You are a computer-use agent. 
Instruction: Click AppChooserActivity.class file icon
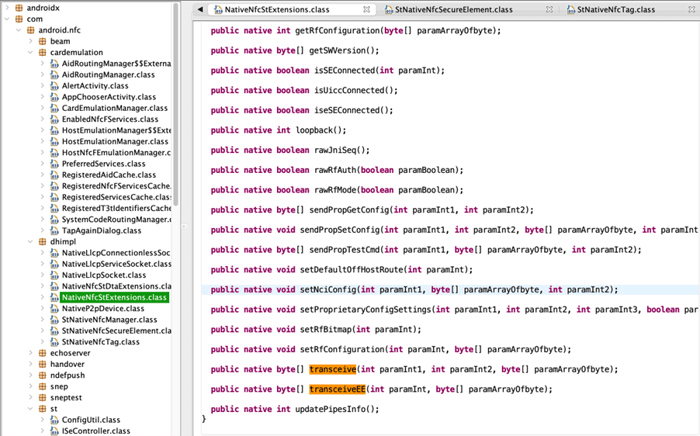click(x=54, y=97)
